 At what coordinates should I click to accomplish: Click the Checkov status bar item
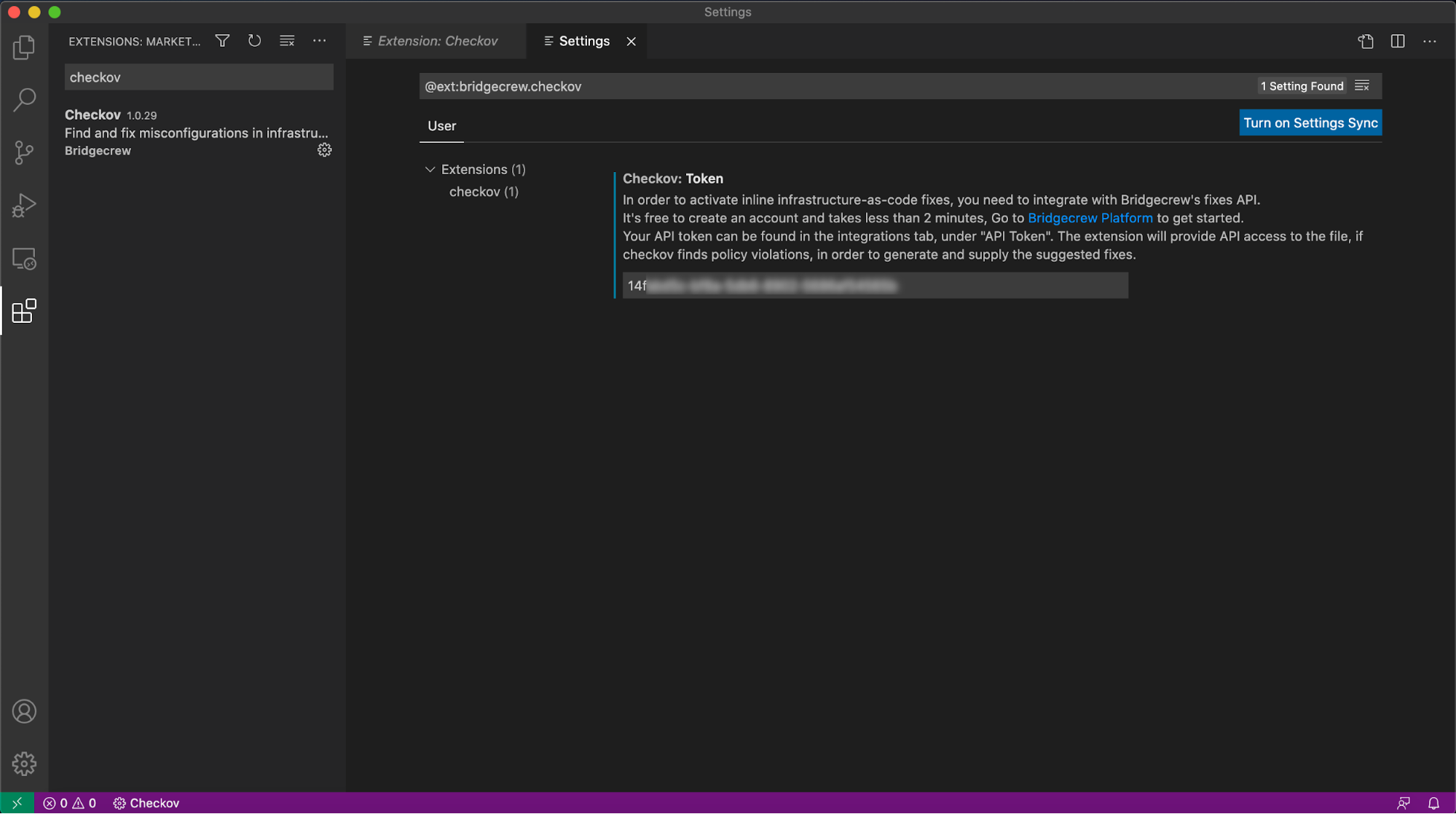click(x=146, y=803)
